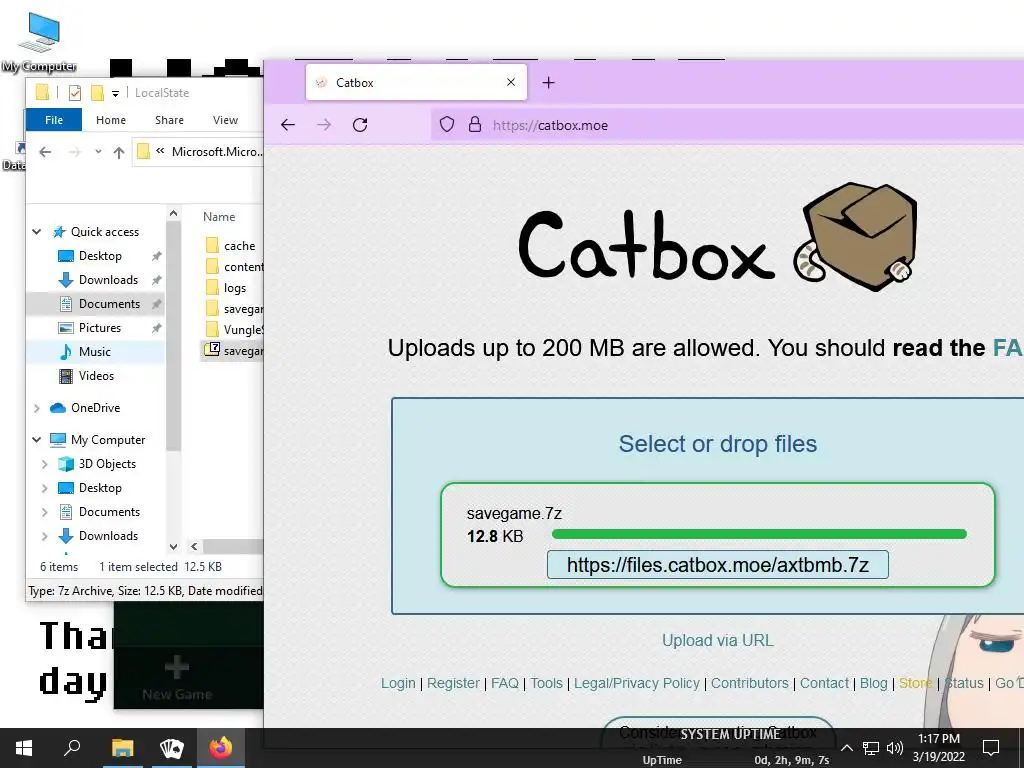1024x768 pixels.
Task: Select Documents under Quick access
Action: (x=109, y=304)
